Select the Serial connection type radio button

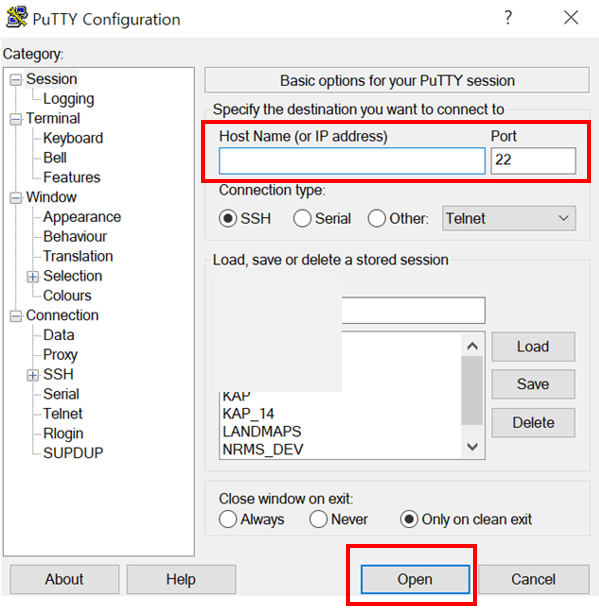click(302, 218)
